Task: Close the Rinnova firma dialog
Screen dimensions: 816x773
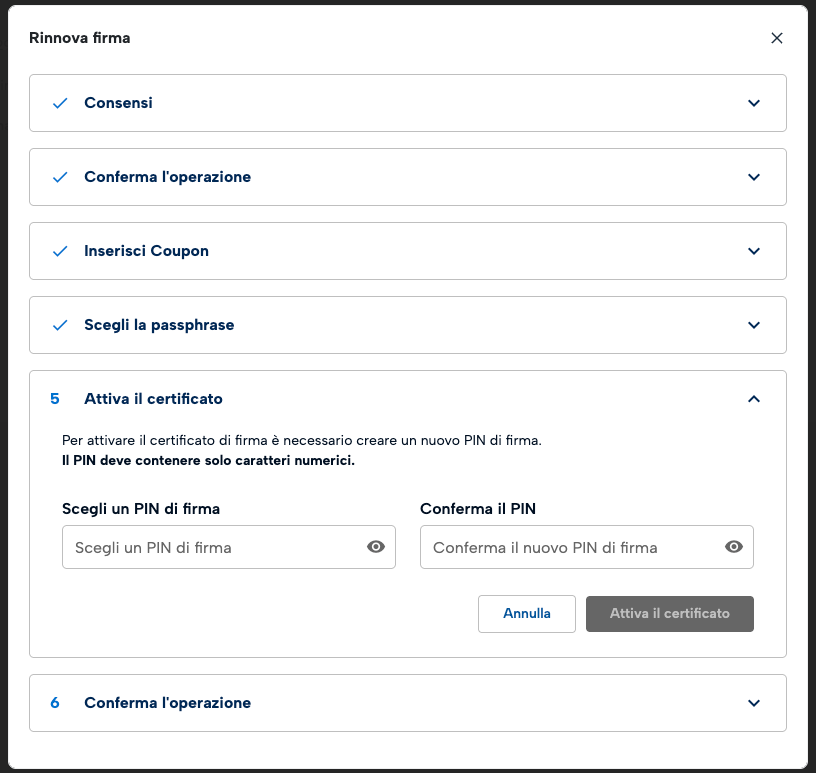Action: tap(777, 38)
